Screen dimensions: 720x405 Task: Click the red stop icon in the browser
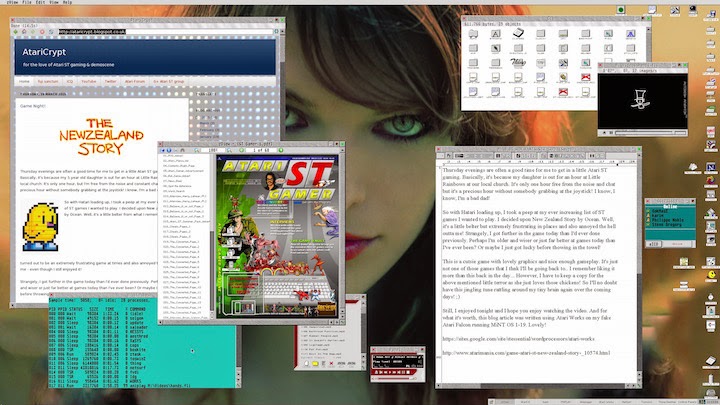[x=42, y=32]
